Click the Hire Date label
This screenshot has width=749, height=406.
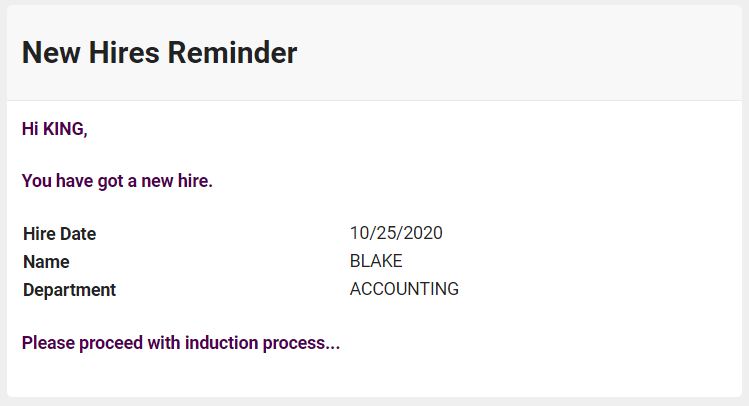click(x=59, y=234)
